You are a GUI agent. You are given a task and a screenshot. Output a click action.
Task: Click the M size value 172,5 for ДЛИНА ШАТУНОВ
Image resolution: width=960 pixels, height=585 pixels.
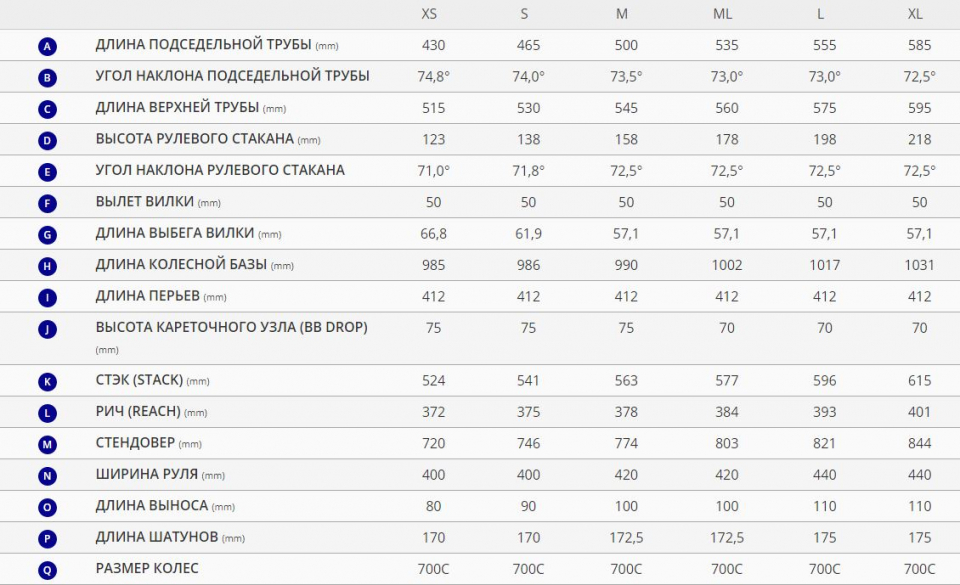click(626, 538)
